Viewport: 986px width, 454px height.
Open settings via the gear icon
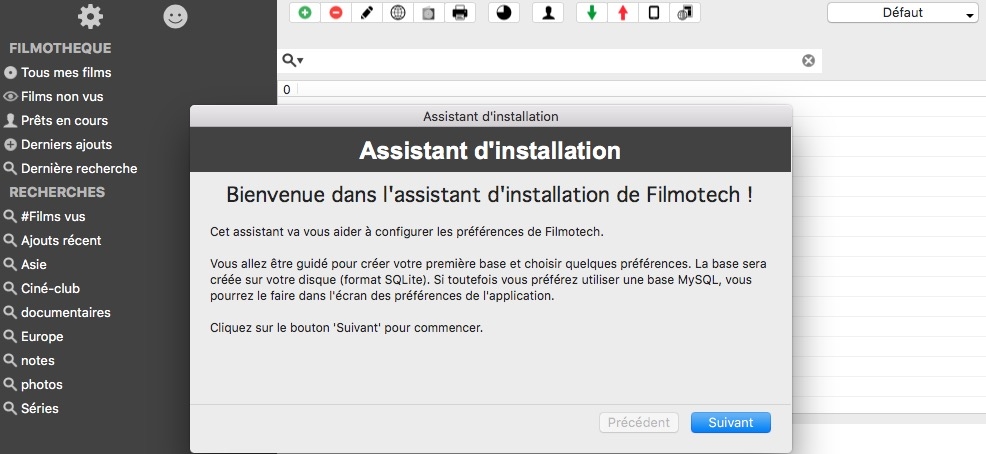pyautogui.click(x=90, y=16)
